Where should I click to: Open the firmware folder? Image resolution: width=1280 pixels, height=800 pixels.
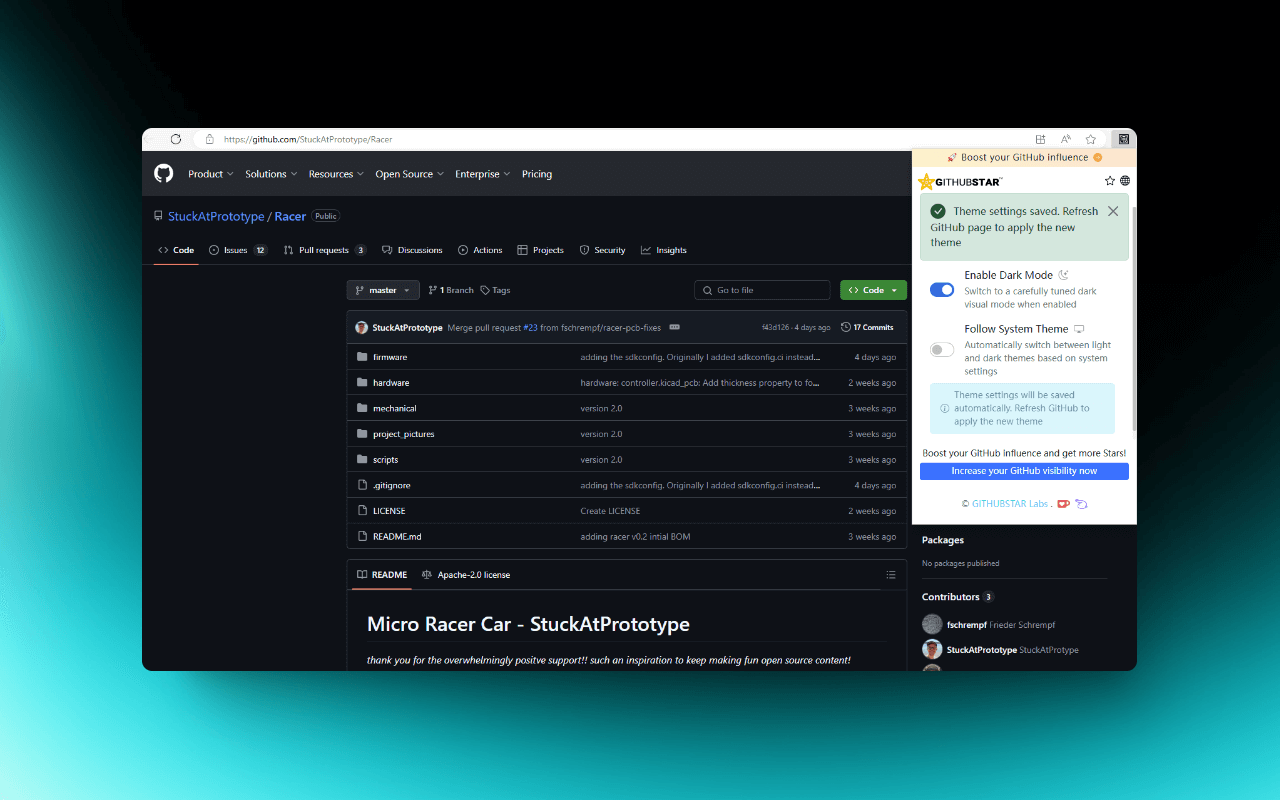(390, 357)
